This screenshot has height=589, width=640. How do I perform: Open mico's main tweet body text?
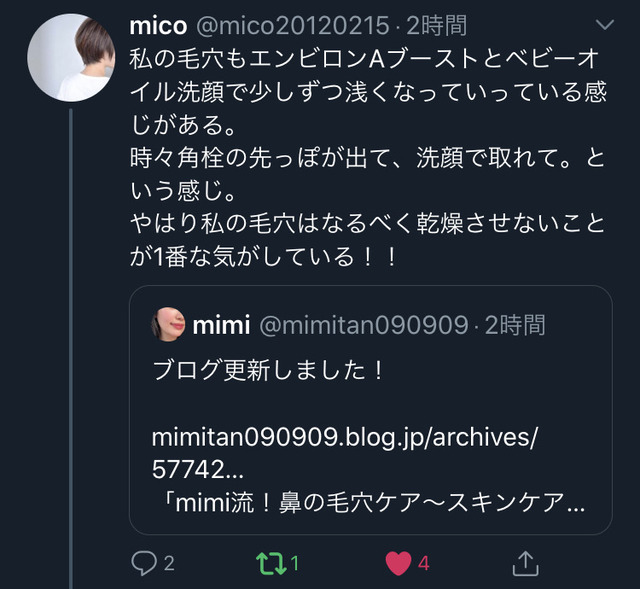(367, 158)
